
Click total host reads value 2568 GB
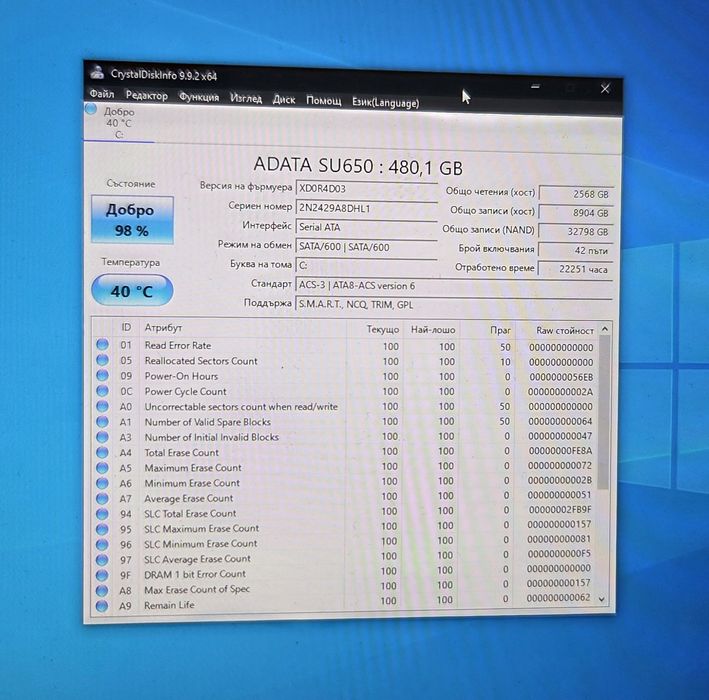pos(576,194)
